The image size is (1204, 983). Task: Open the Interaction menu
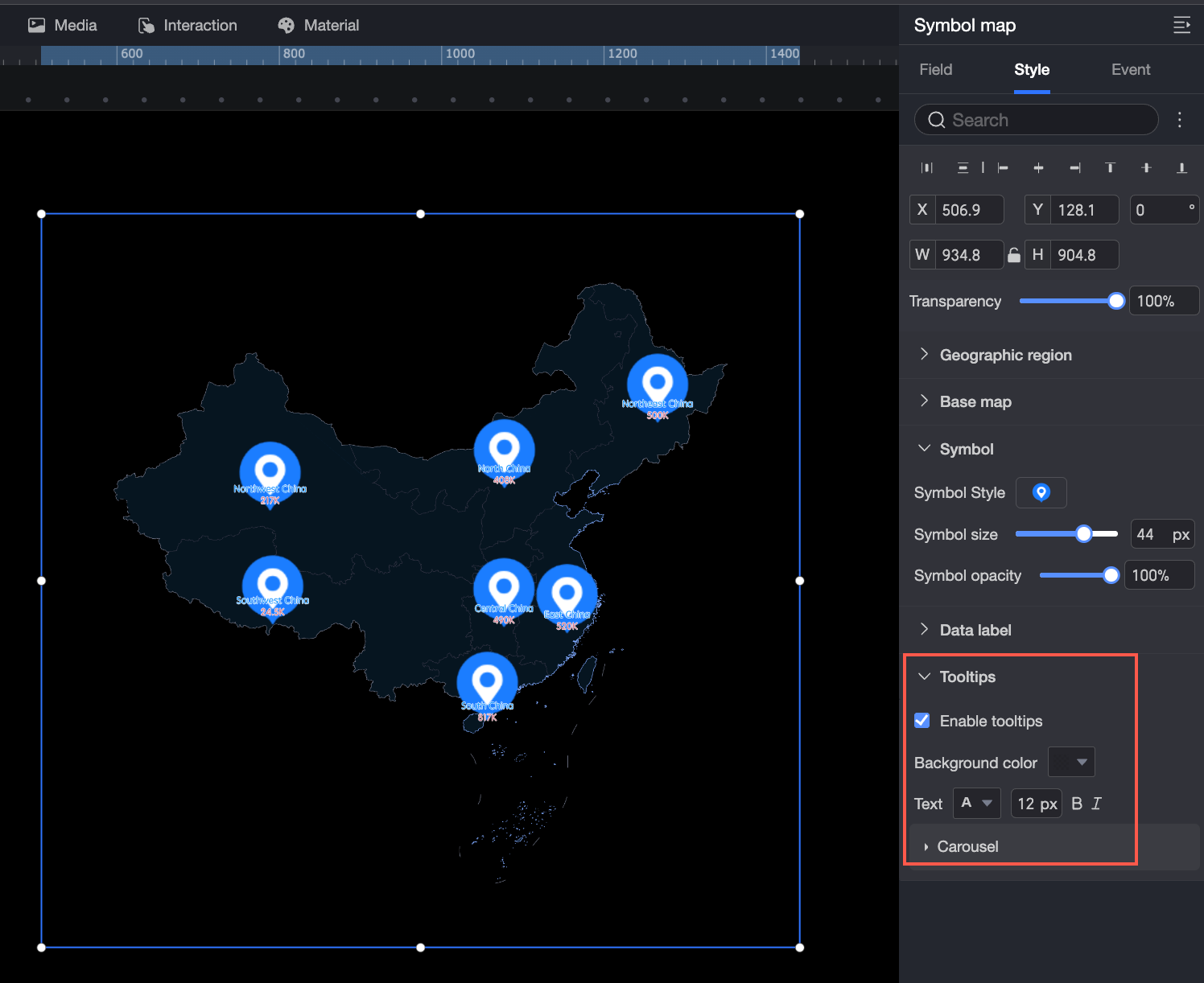tap(188, 26)
